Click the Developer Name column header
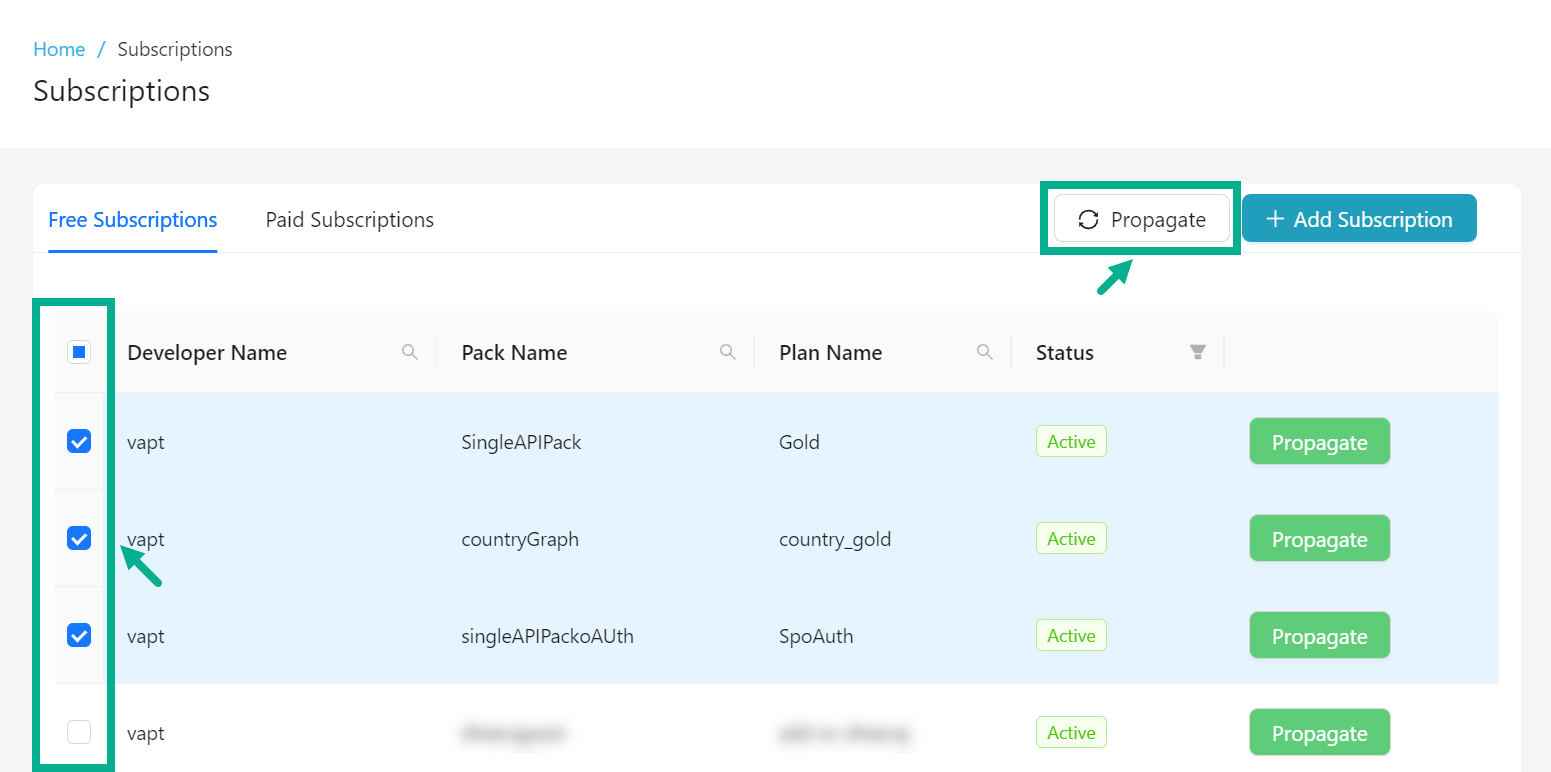 pos(207,353)
